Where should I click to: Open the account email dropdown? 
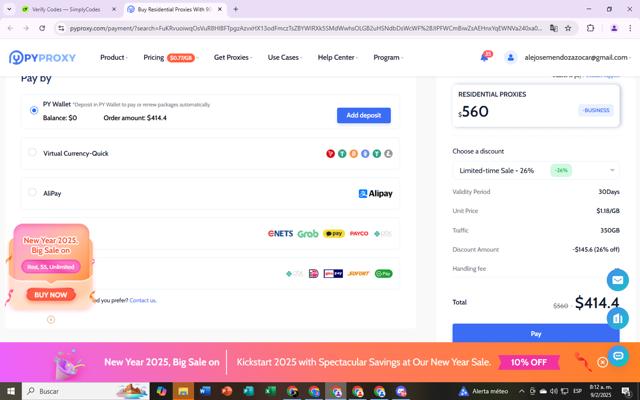[x=578, y=58]
